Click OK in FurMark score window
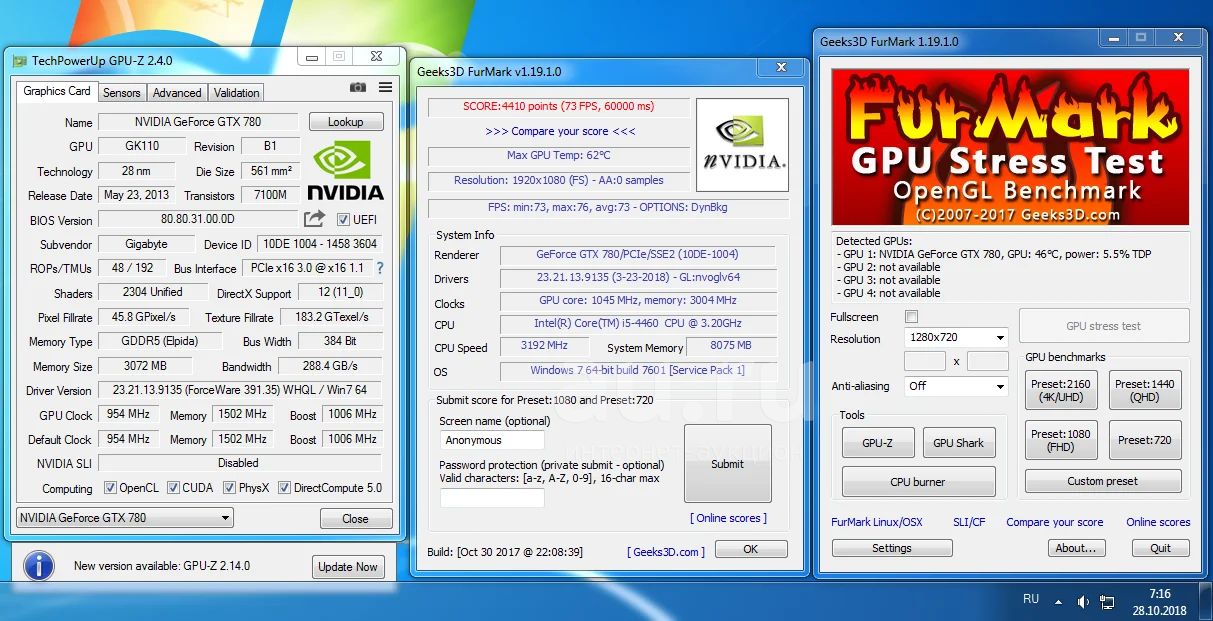Viewport: 1213px width, 621px height. click(x=751, y=549)
